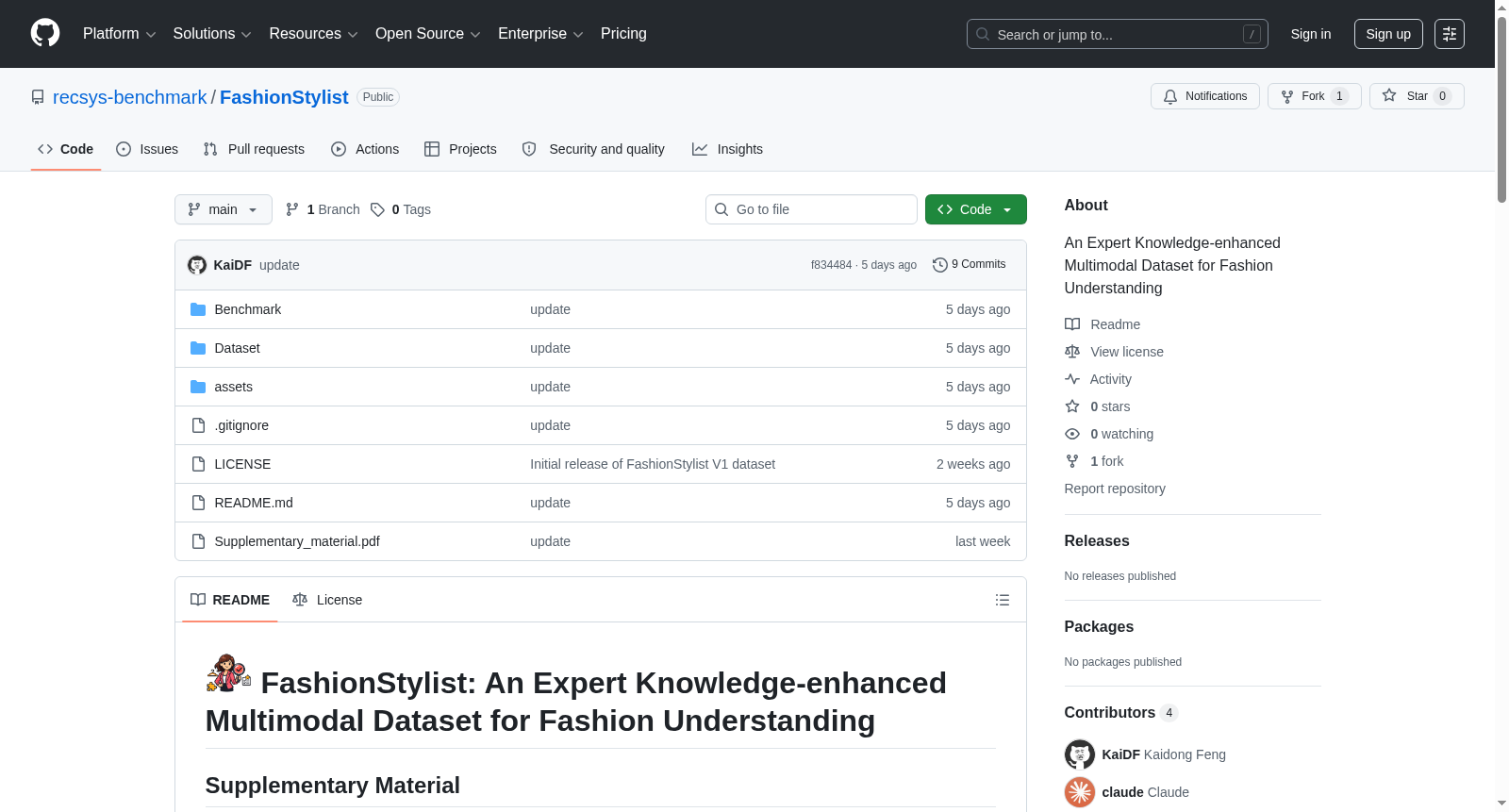Focus the Go to file field
The width and height of the screenshot is (1509, 812).
coord(811,209)
